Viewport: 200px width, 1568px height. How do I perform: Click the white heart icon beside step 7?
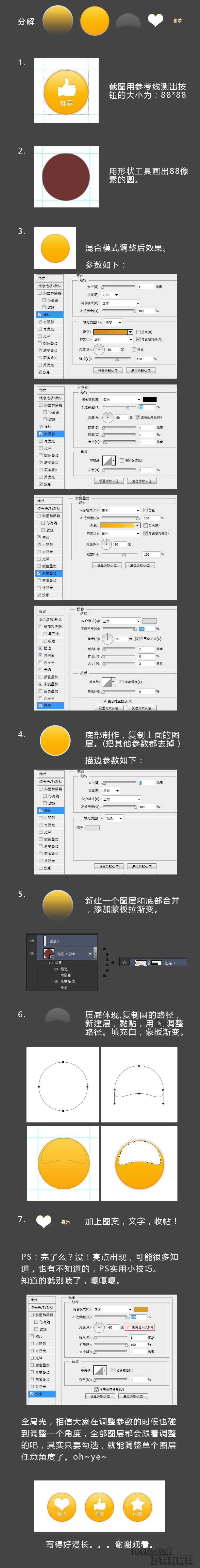tap(43, 1221)
